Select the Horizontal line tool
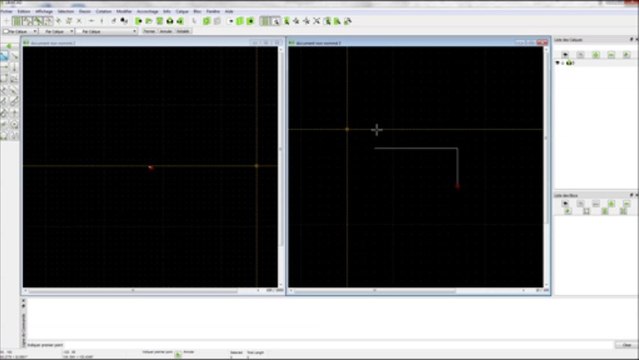This screenshot has width=639, height=360. 4,67
